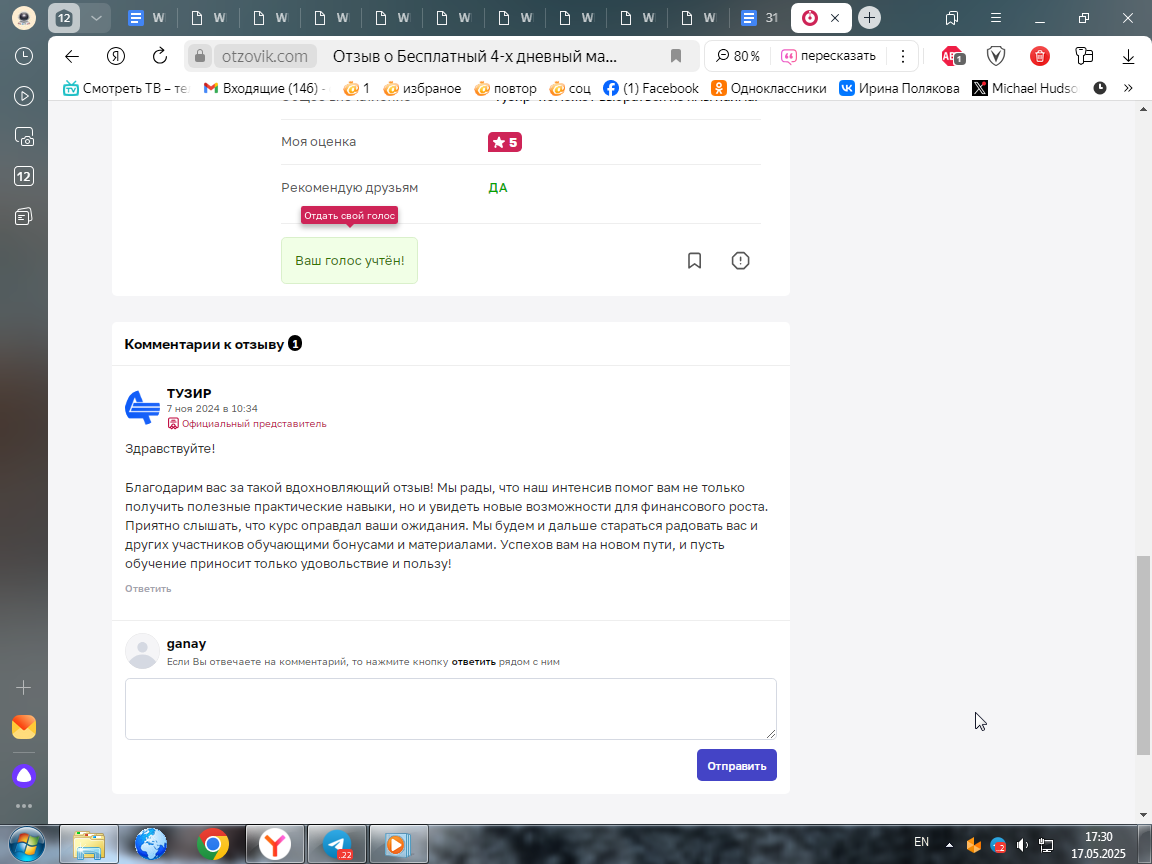
Task: Submit comment with Отправить button
Action: pyautogui.click(x=737, y=765)
